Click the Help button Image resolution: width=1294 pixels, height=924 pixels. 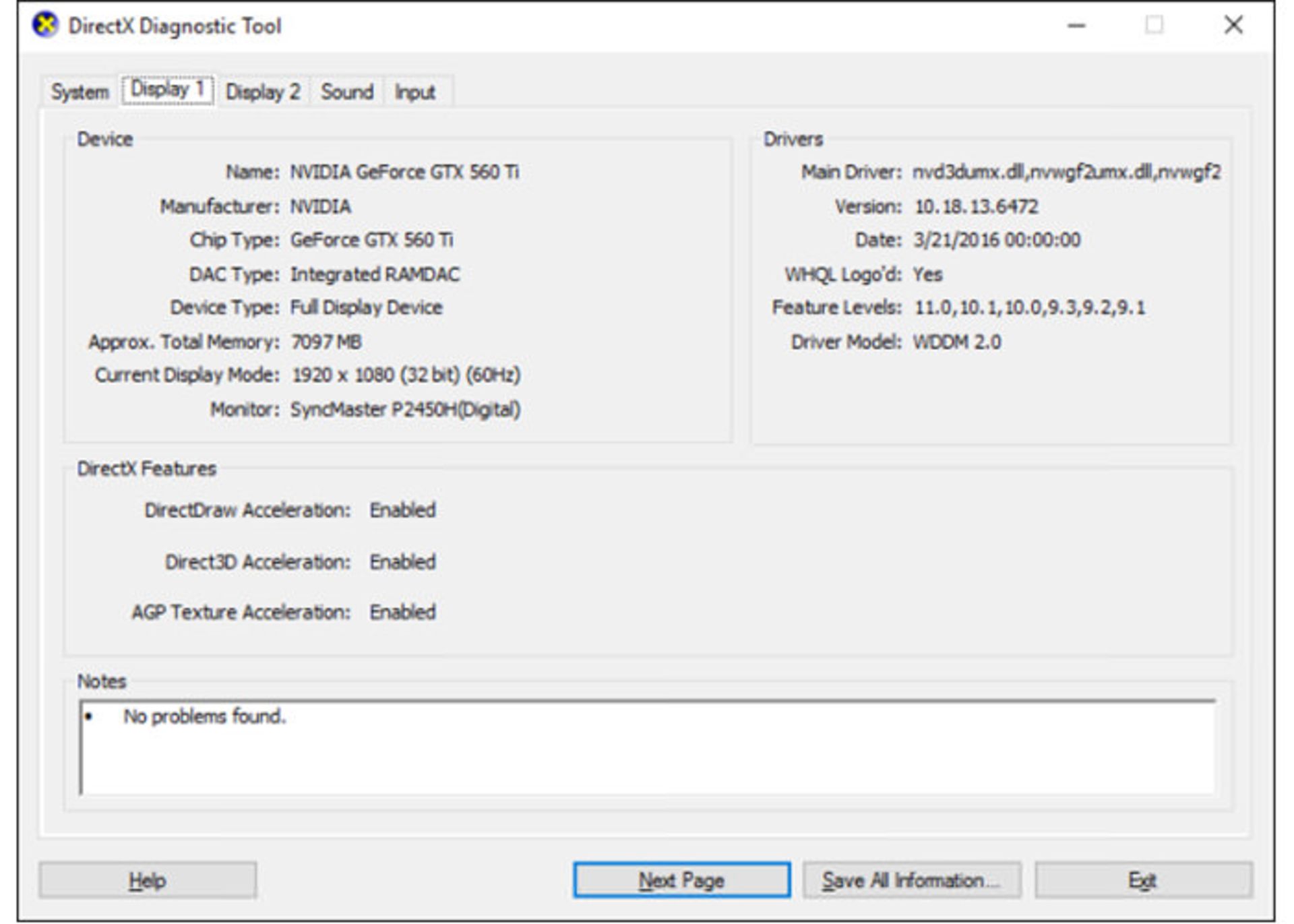[148, 880]
